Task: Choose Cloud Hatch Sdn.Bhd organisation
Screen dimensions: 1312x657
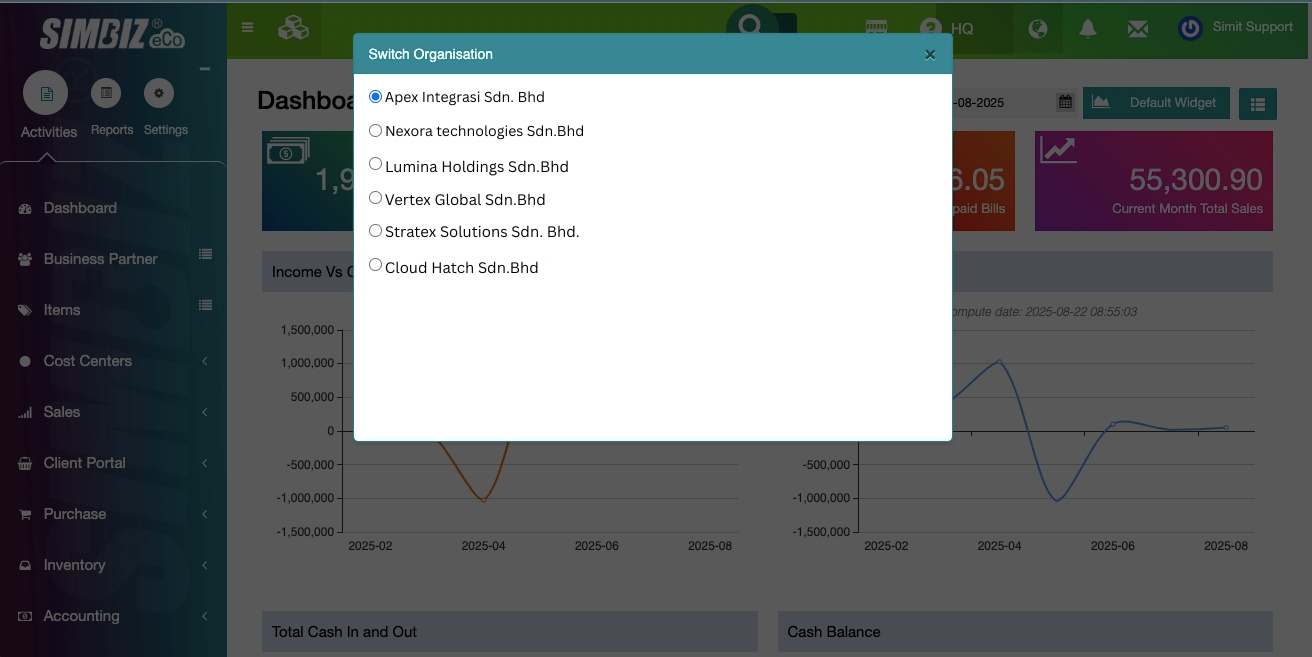Action: 376,265
